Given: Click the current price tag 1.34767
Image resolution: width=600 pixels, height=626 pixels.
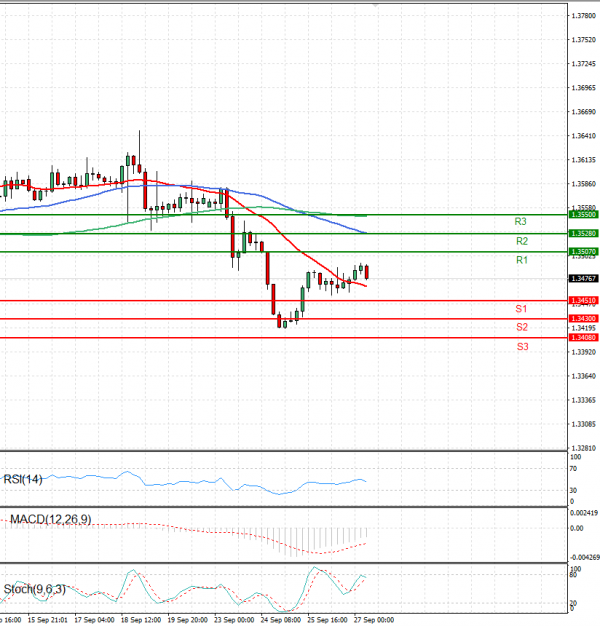Looking at the screenshot, I should [x=583, y=279].
